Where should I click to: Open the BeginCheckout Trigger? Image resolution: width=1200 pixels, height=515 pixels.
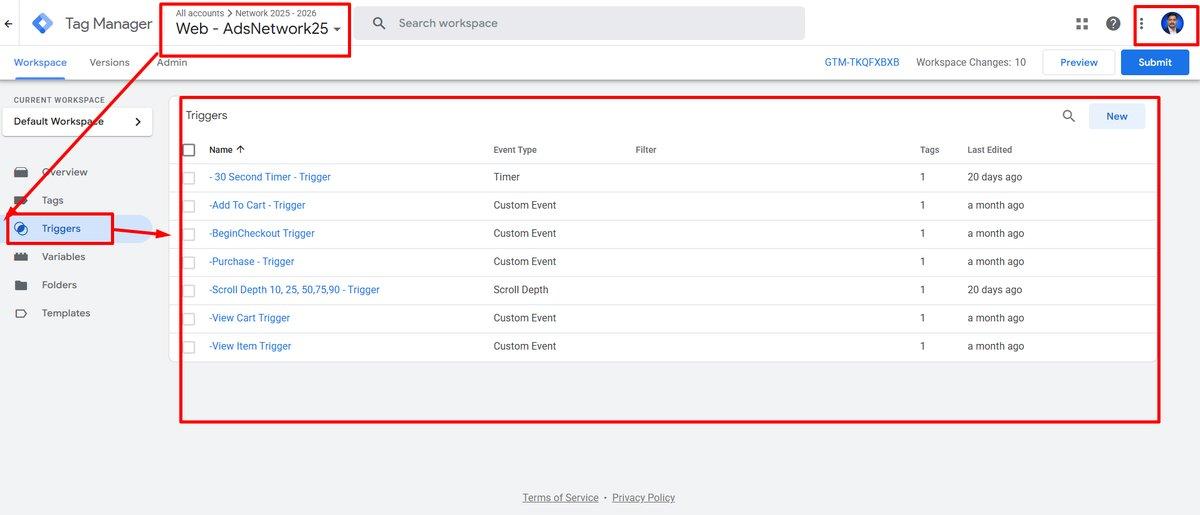262,233
